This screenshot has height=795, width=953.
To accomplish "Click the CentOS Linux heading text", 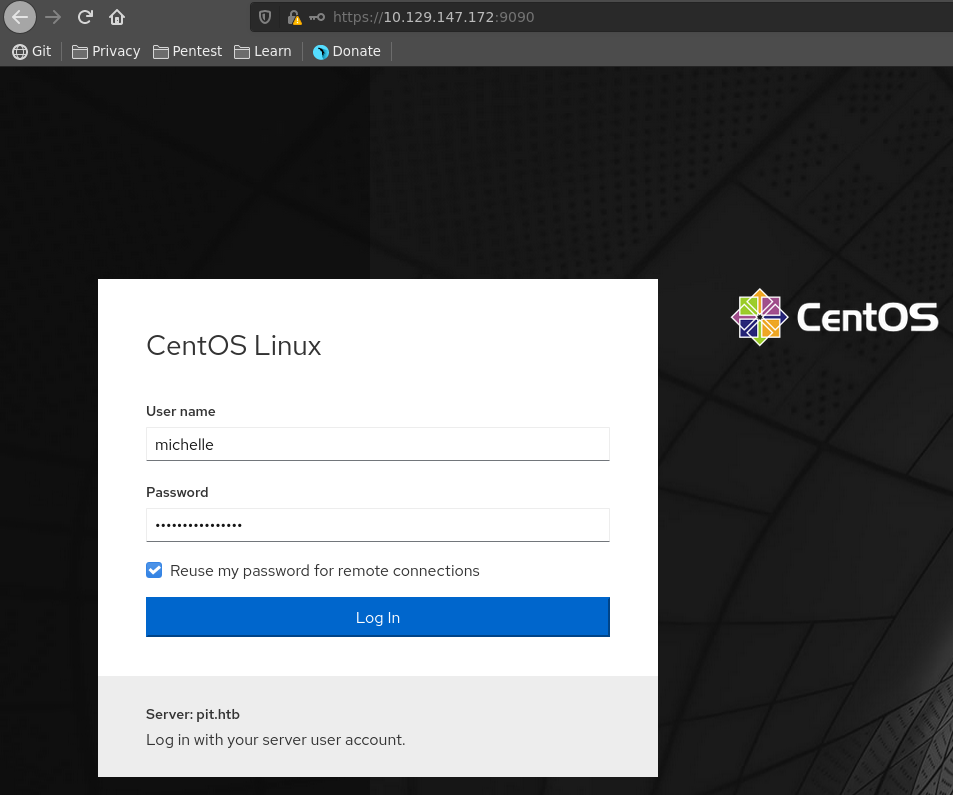I will click(234, 346).
